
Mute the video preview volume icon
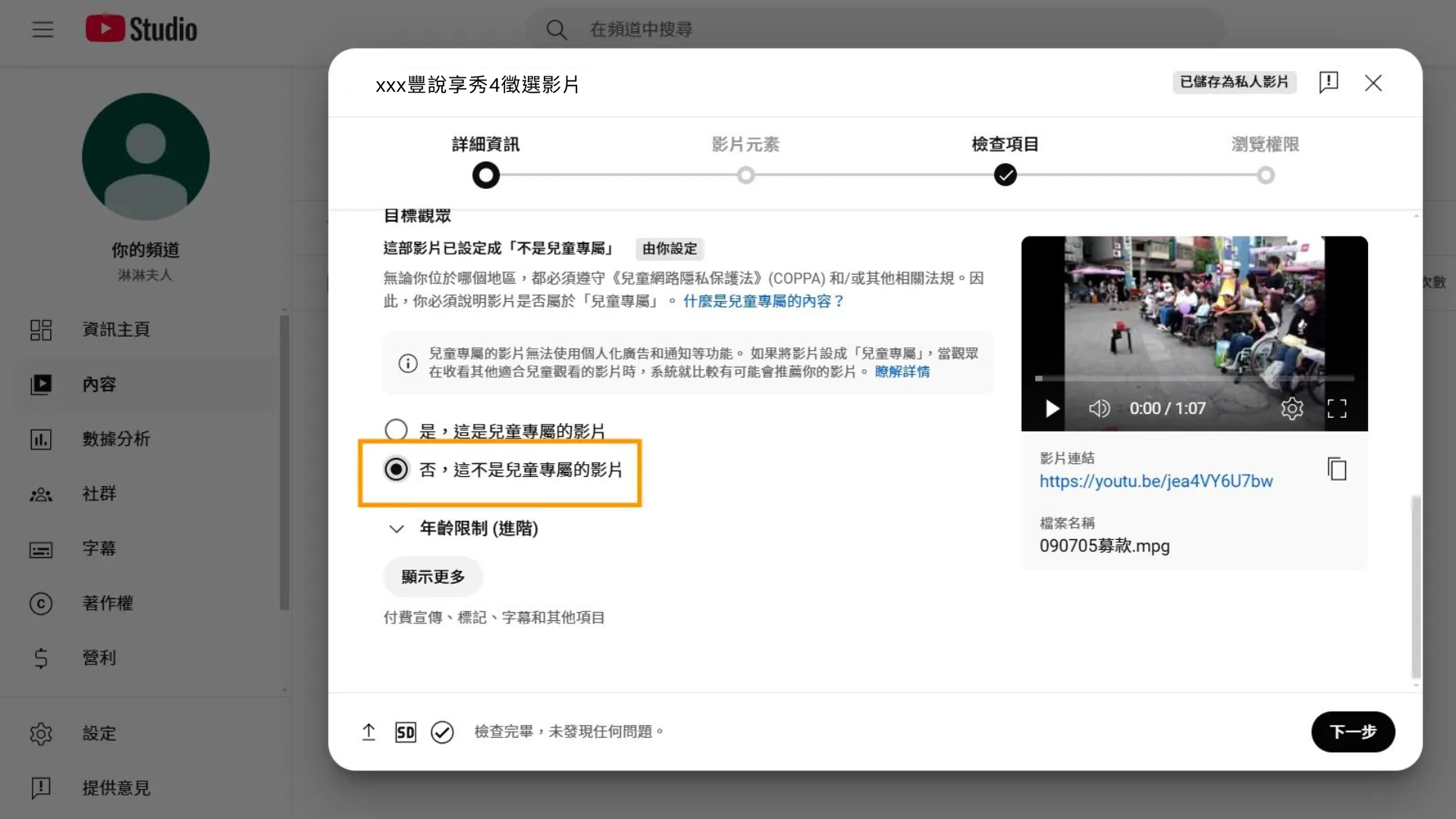(1099, 409)
